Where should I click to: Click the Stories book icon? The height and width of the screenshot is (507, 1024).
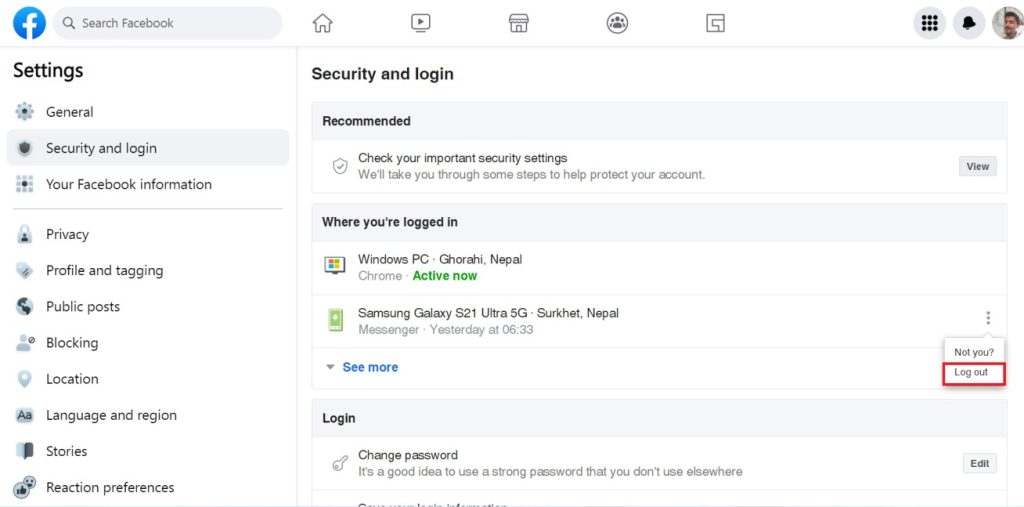(24, 451)
